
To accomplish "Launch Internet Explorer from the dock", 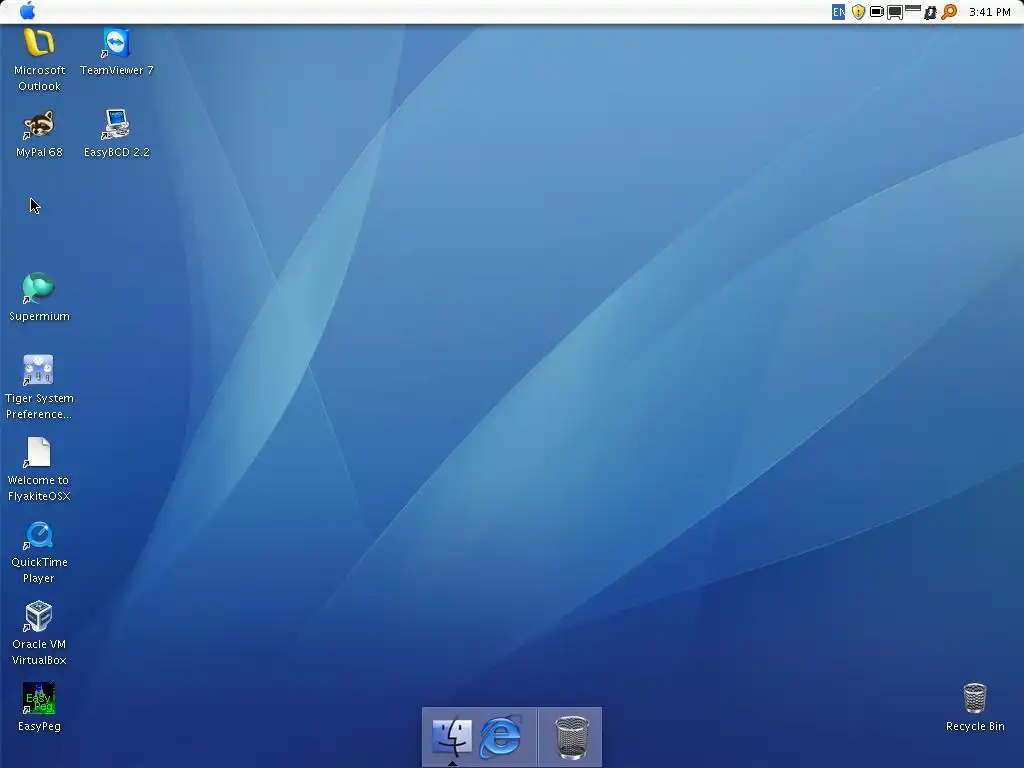I will click(501, 737).
